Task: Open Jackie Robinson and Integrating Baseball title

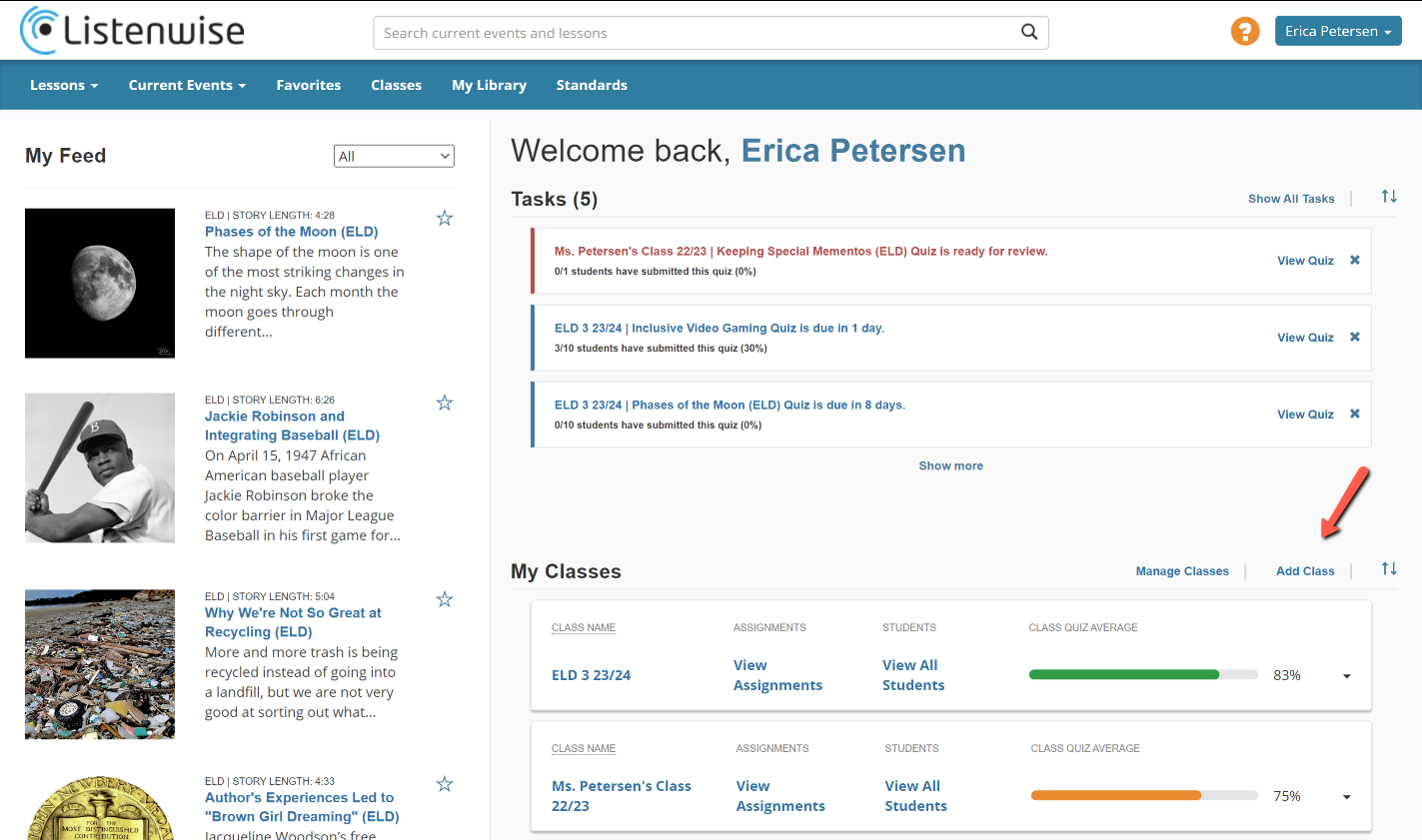Action: pos(292,425)
